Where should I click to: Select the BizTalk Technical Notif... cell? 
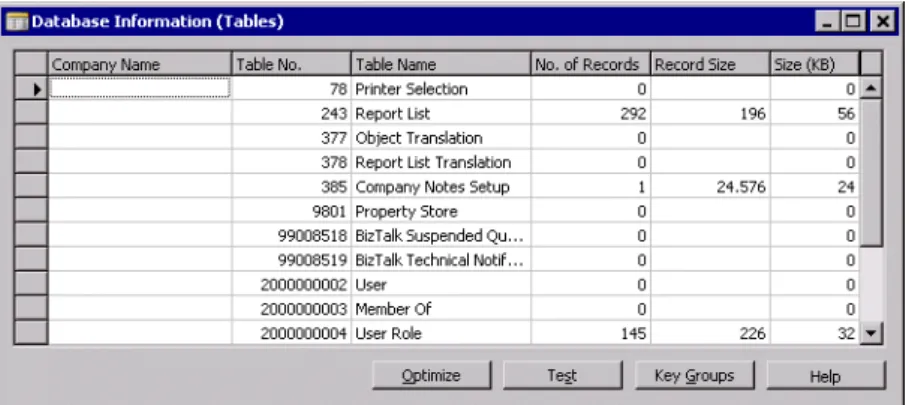[x=441, y=260]
